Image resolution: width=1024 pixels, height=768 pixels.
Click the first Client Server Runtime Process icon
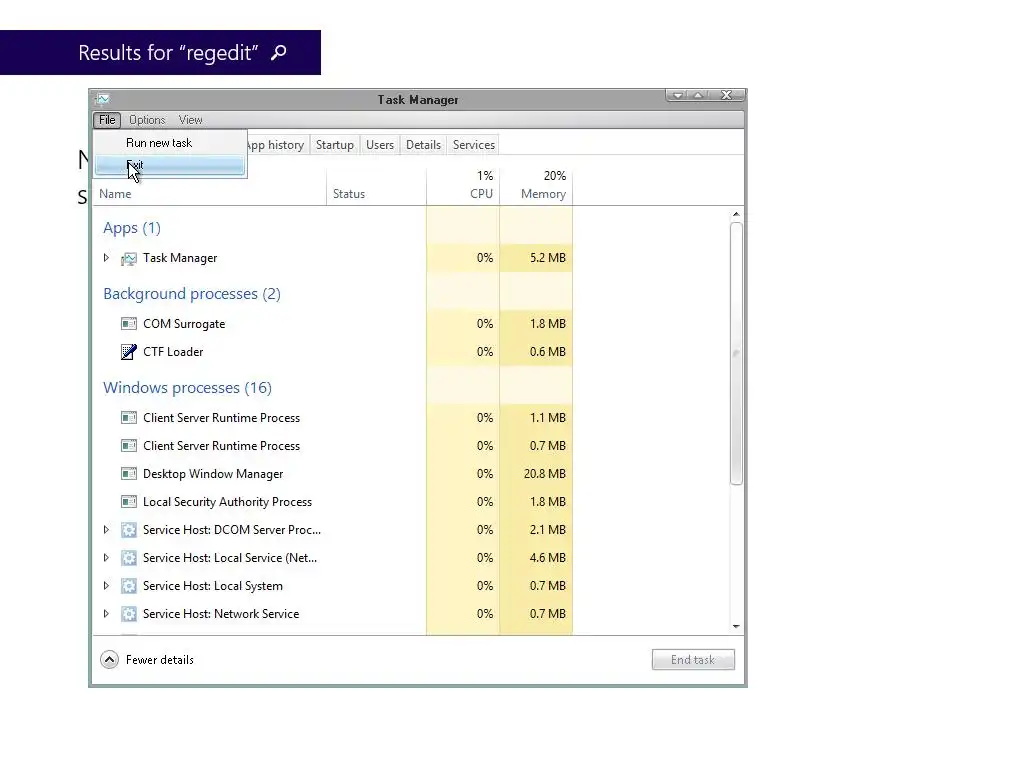tap(129, 418)
